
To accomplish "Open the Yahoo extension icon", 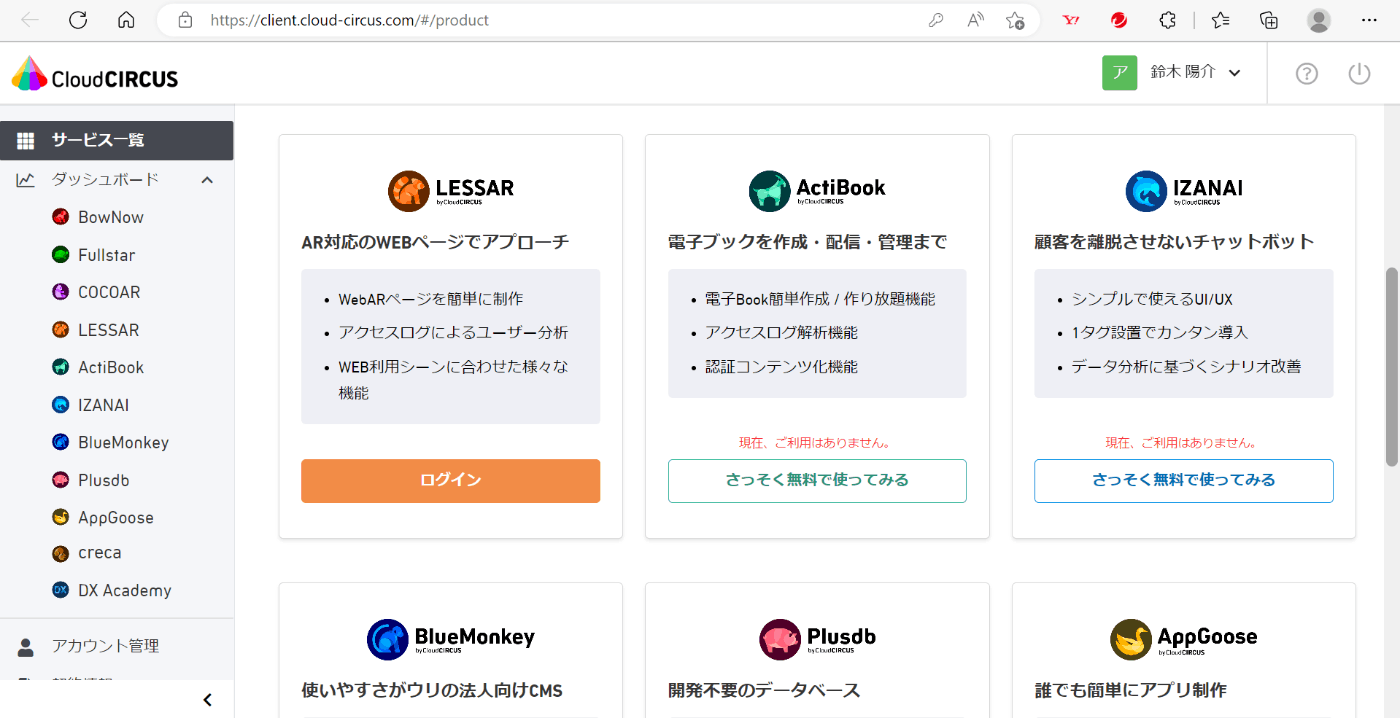I will (1071, 20).
